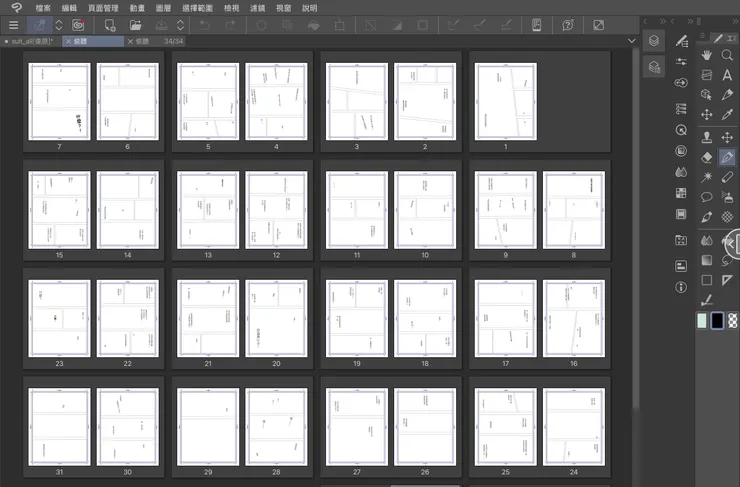The width and height of the screenshot is (740, 487).
Task: Create a new document via toolbar icon
Action: (x=109, y=25)
